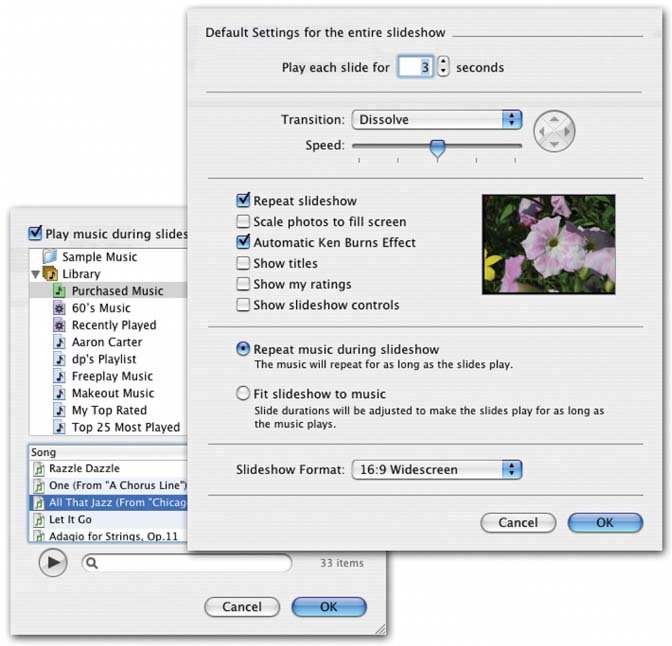This screenshot has height=646, width=672.
Task: Select the Razzle Dazzle song
Action: click(108, 469)
